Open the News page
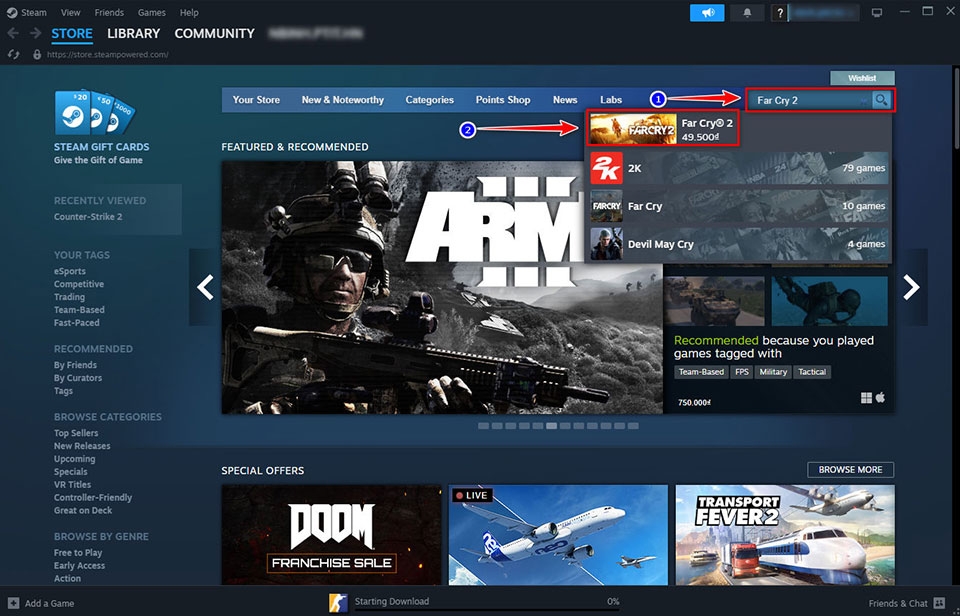The width and height of the screenshot is (960, 616). click(564, 100)
